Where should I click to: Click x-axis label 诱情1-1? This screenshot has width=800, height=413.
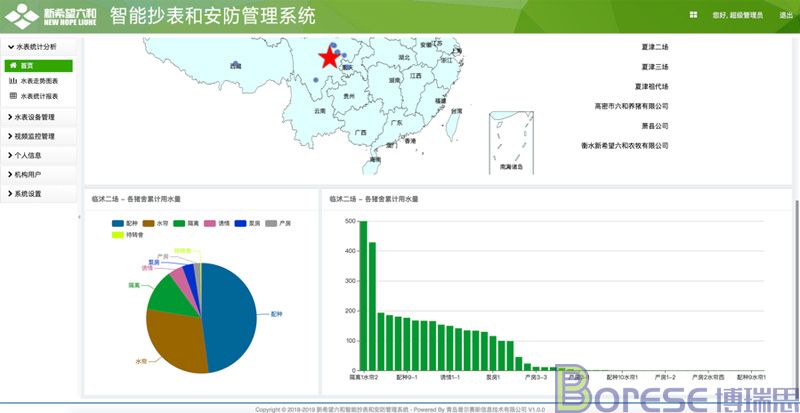coord(451,377)
